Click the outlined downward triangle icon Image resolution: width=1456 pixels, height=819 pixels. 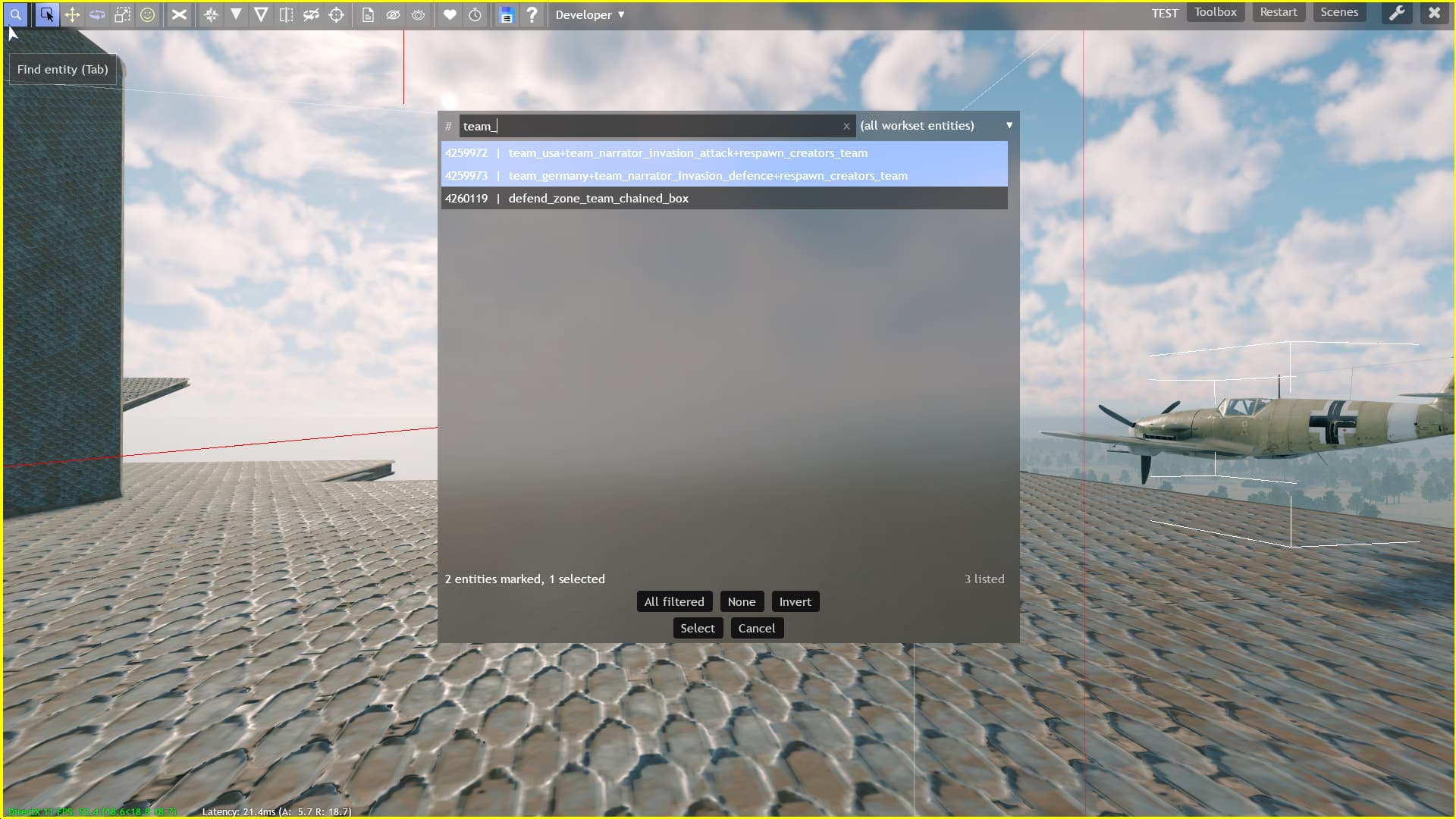(261, 14)
